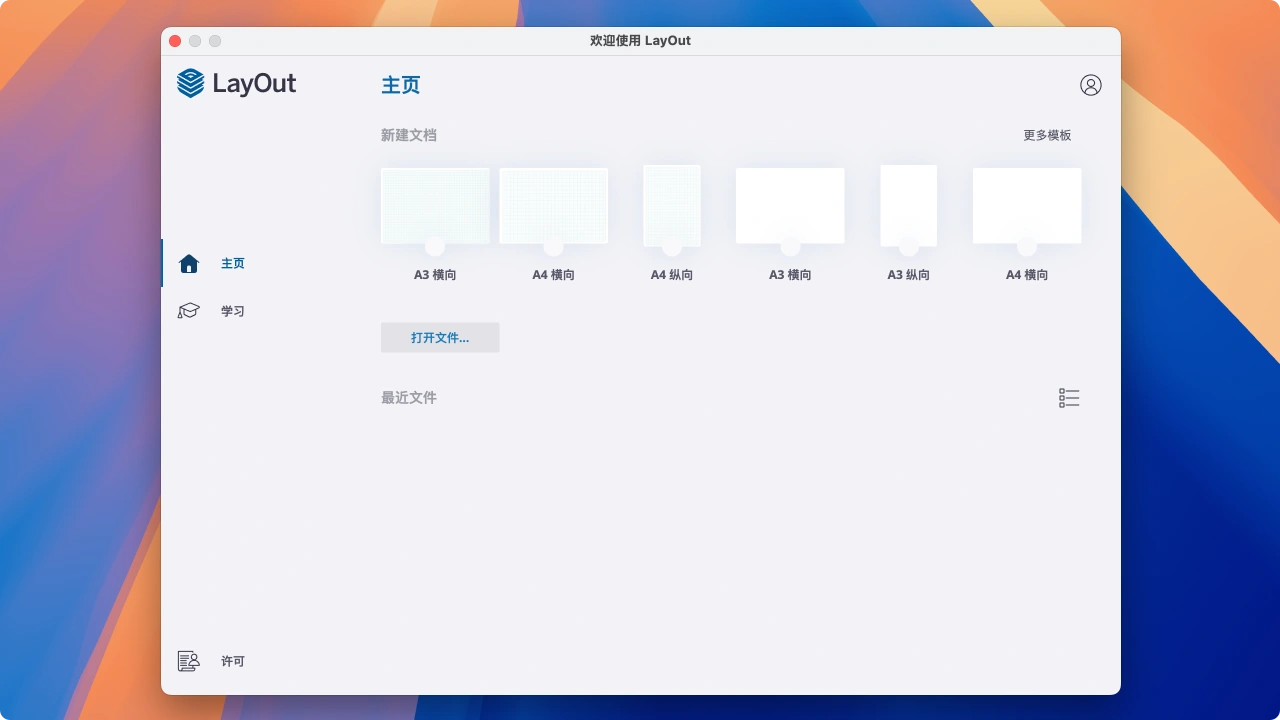
Task: Open the user account profile icon
Action: 1091,85
